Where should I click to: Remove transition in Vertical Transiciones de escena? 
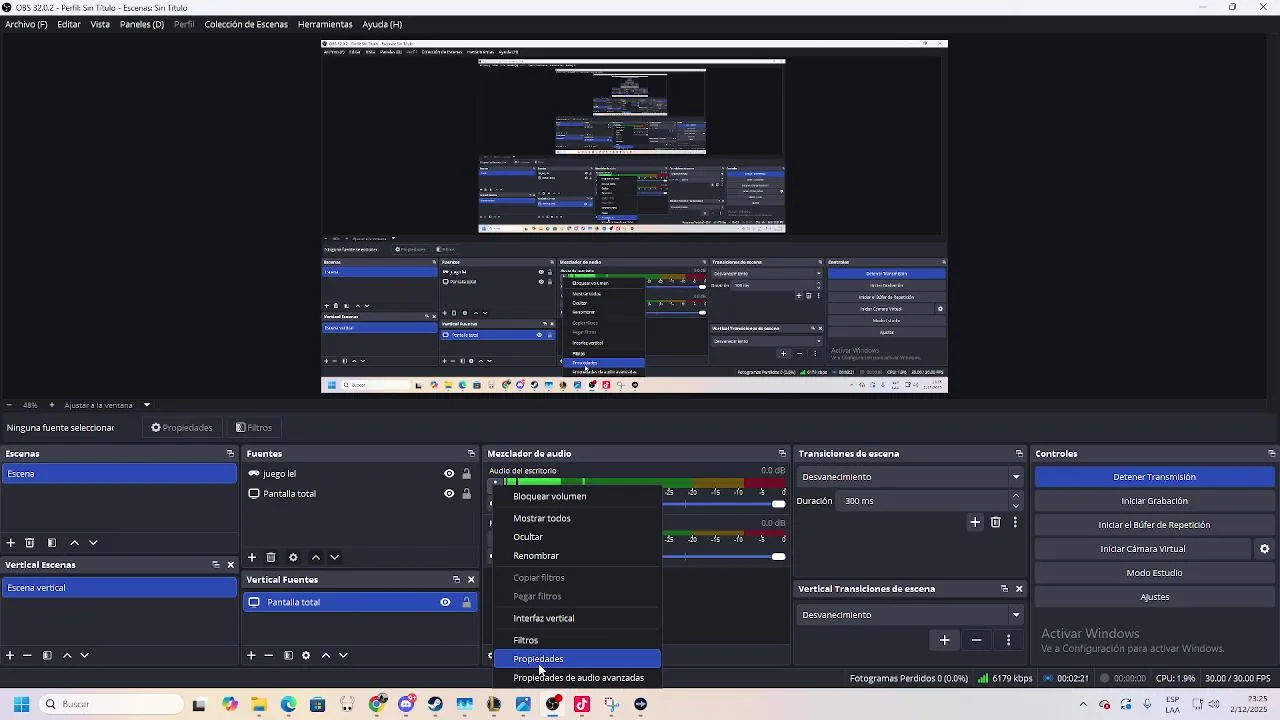pyautogui.click(x=976, y=640)
